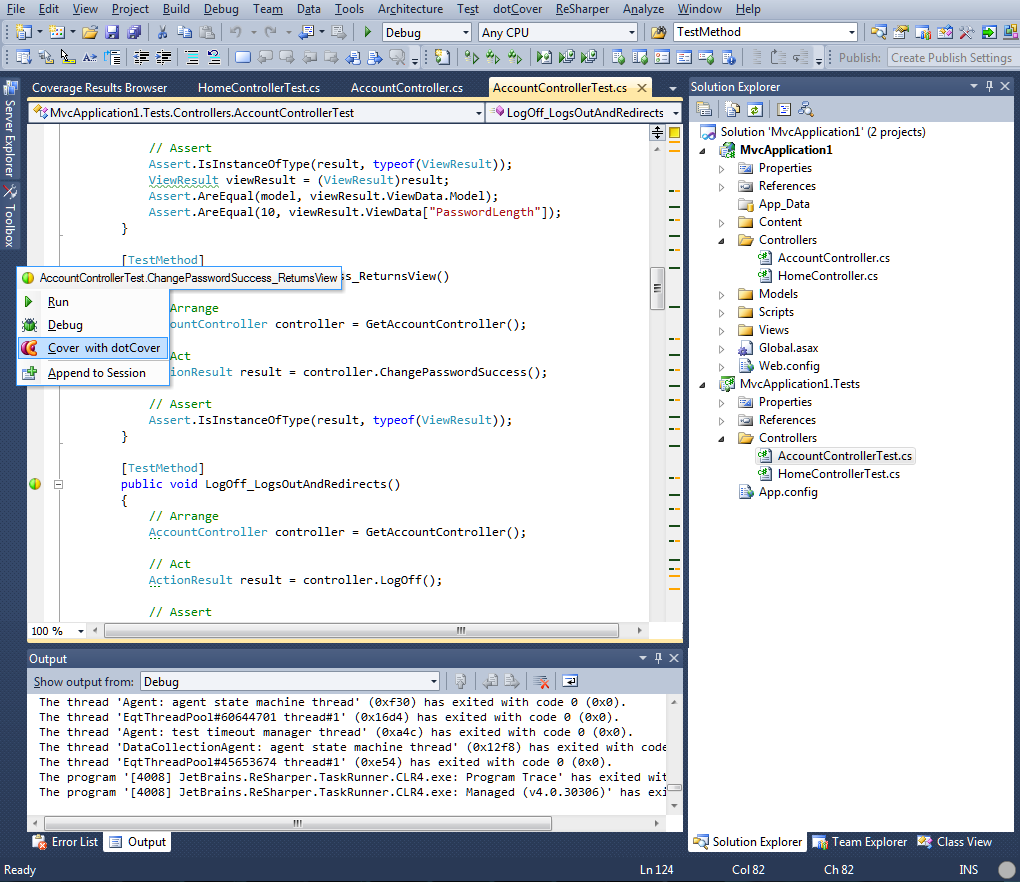This screenshot has width=1020, height=882.
Task: Open the Show output from Debug dropdown
Action: (x=433, y=682)
